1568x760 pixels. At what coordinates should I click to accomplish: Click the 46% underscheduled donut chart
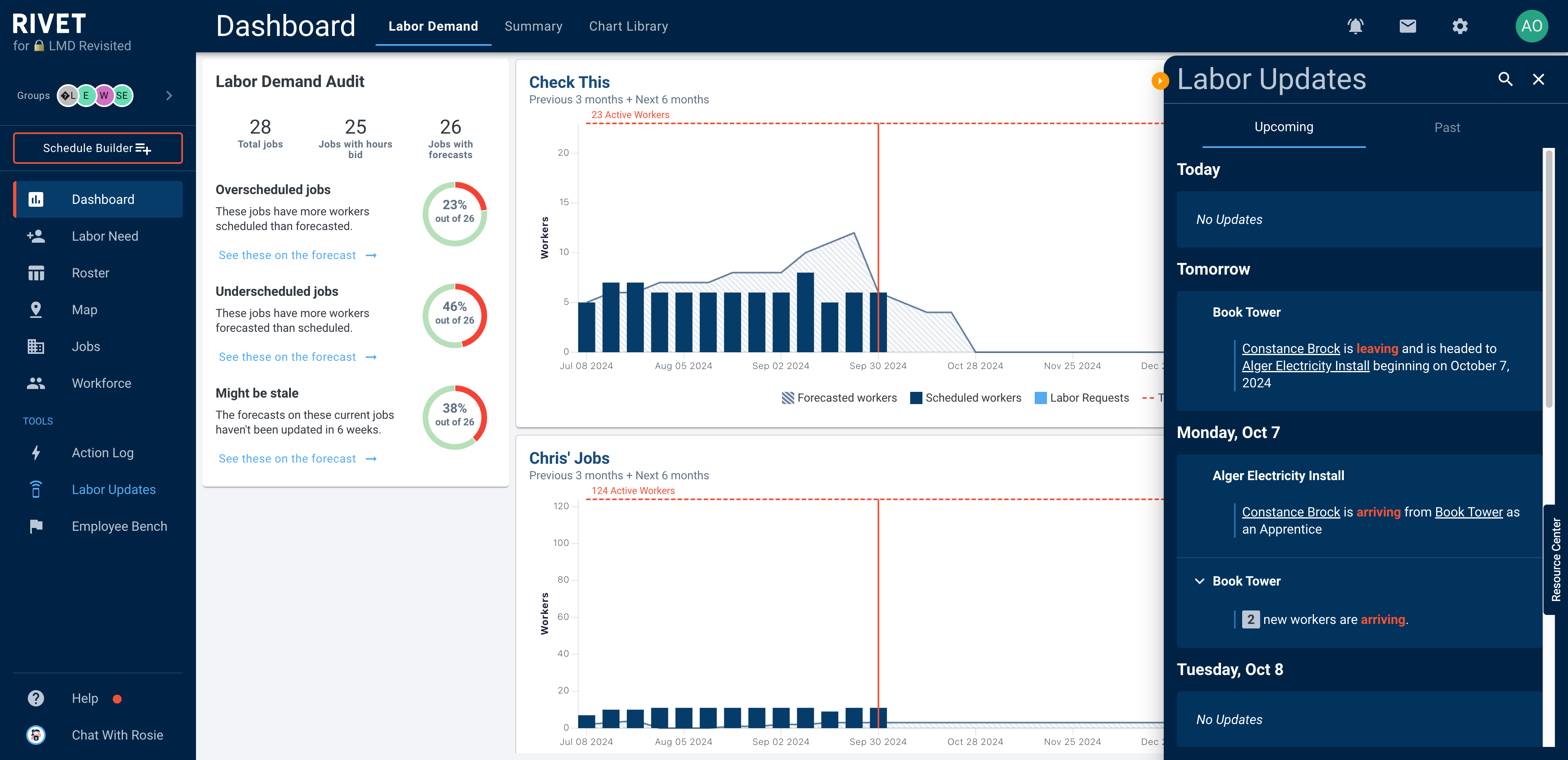pyautogui.click(x=454, y=315)
